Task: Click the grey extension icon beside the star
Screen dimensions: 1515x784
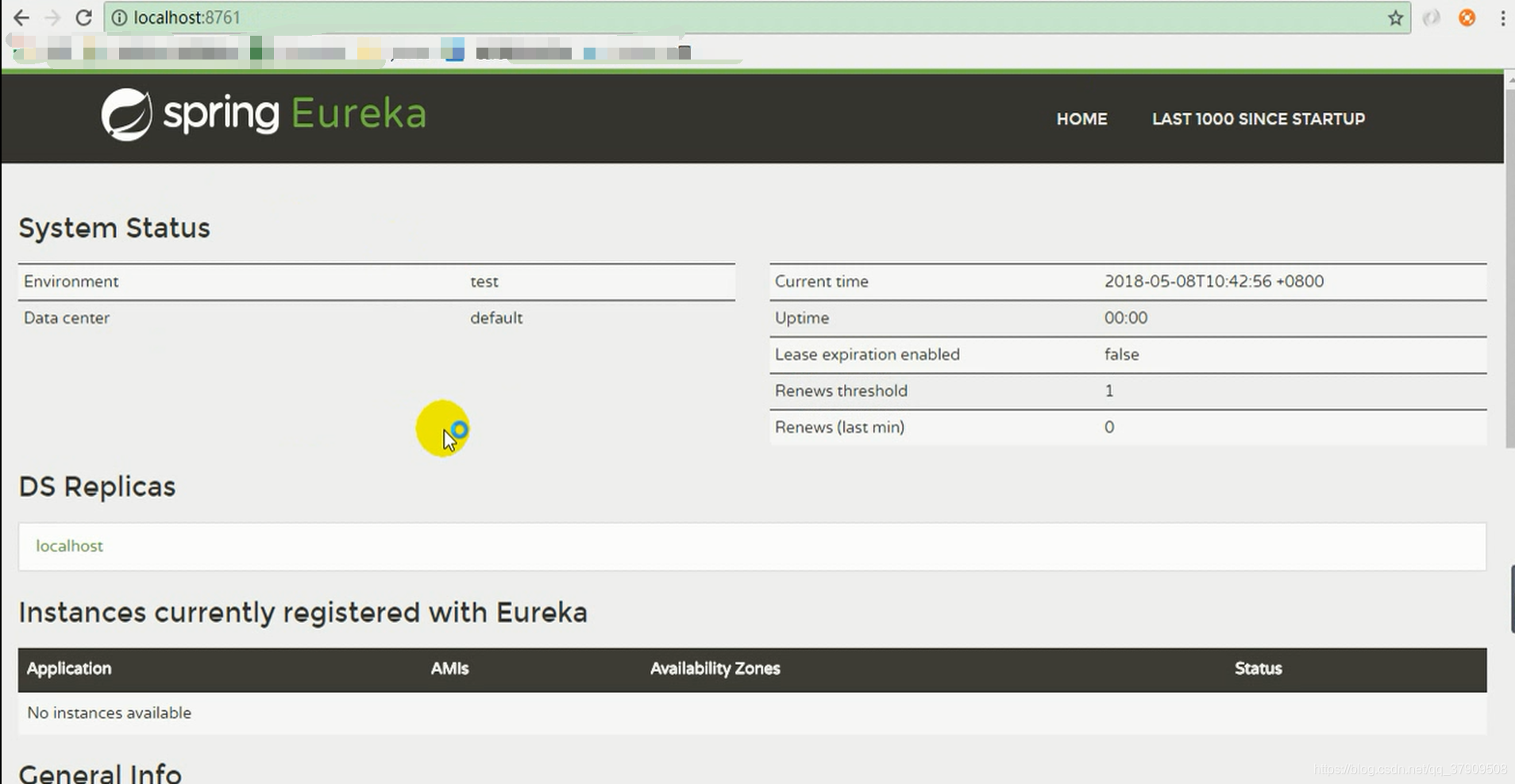Action: pos(1432,17)
